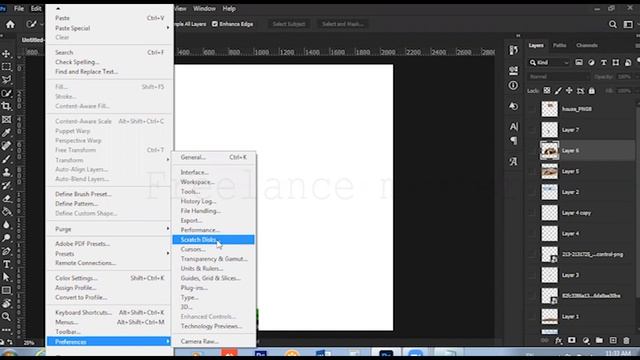
Task: Toggle lock transparent pixels icon
Action: pos(547,91)
